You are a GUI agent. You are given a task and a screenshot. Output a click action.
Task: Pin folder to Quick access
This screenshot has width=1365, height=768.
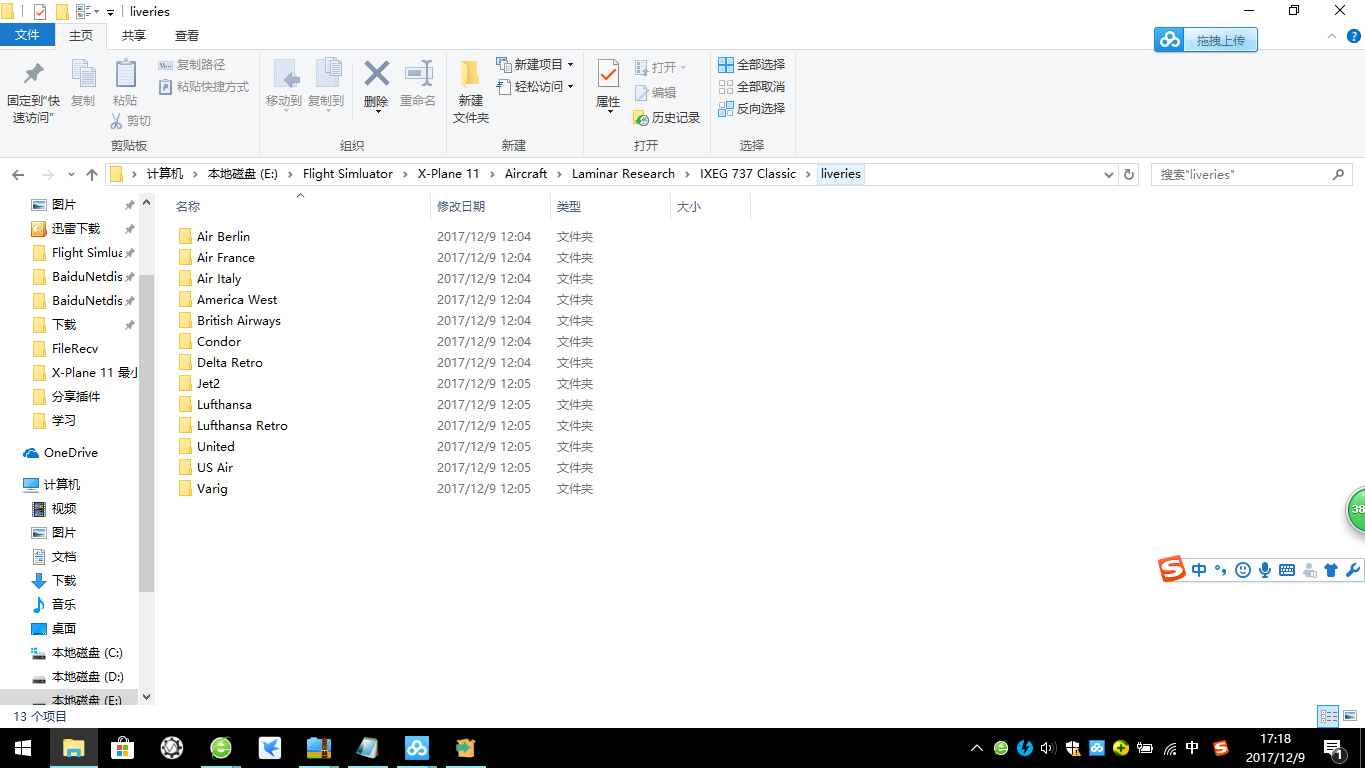[34, 91]
